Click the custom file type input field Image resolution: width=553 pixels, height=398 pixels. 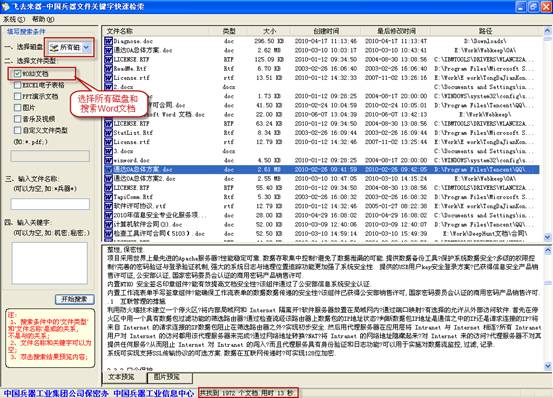coord(50,156)
